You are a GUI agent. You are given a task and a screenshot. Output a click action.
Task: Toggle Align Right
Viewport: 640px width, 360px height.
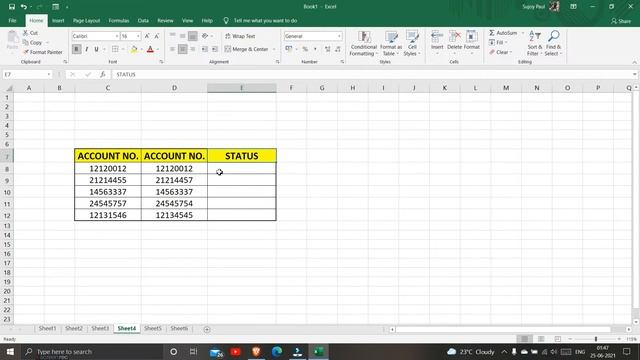coord(193,49)
